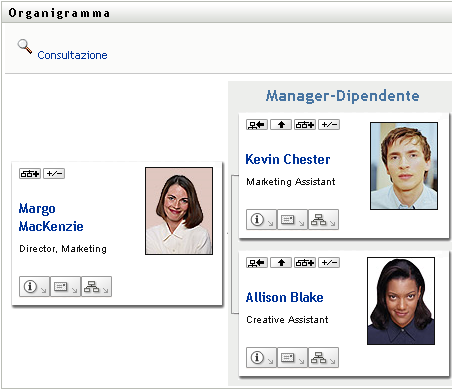Click the 'Director, Marketing' title text
The image size is (452, 391).
tap(63, 249)
